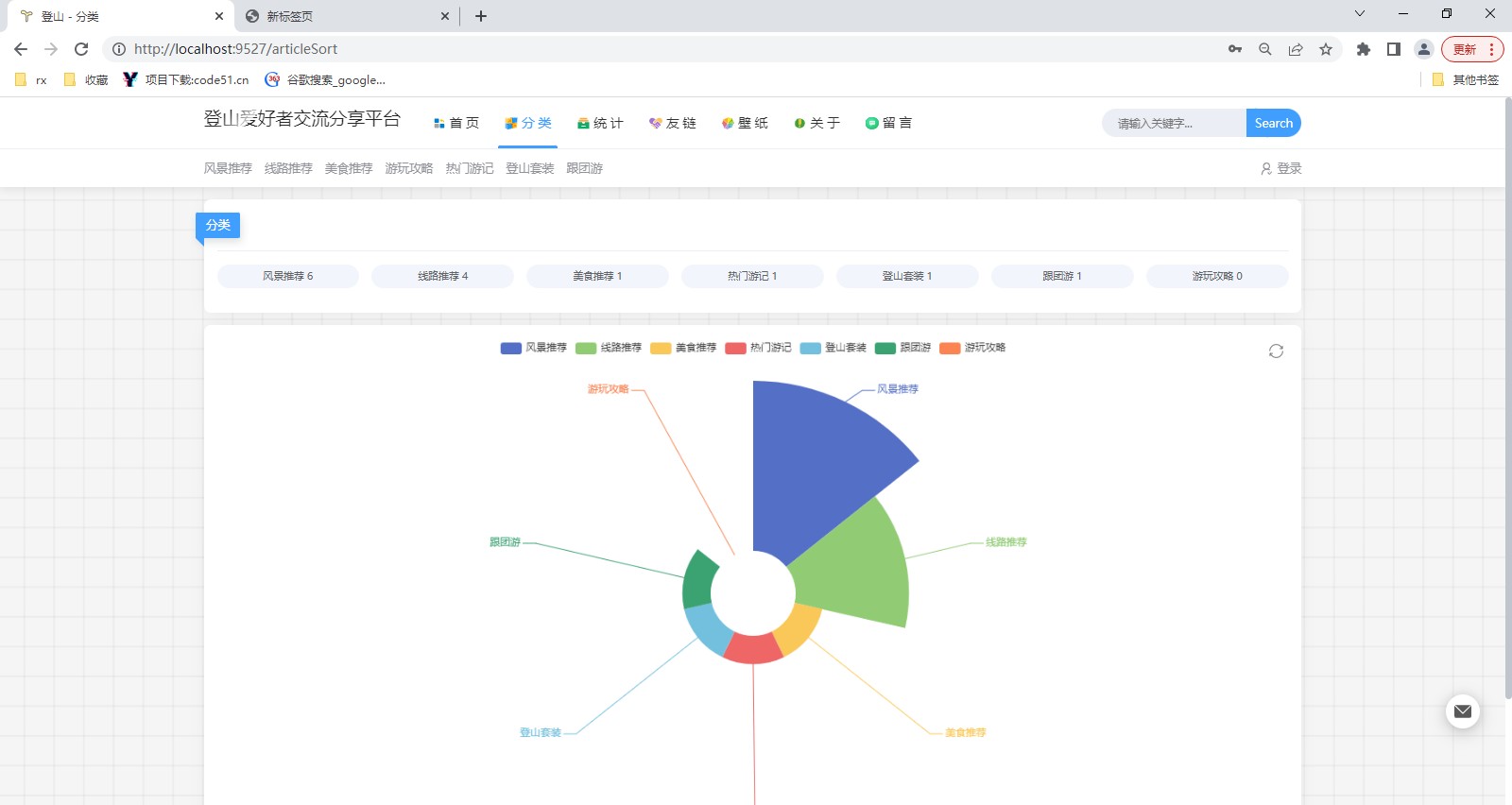Open 热门游记 sub-navigation link
1512x805 pixels.
pyautogui.click(x=470, y=168)
